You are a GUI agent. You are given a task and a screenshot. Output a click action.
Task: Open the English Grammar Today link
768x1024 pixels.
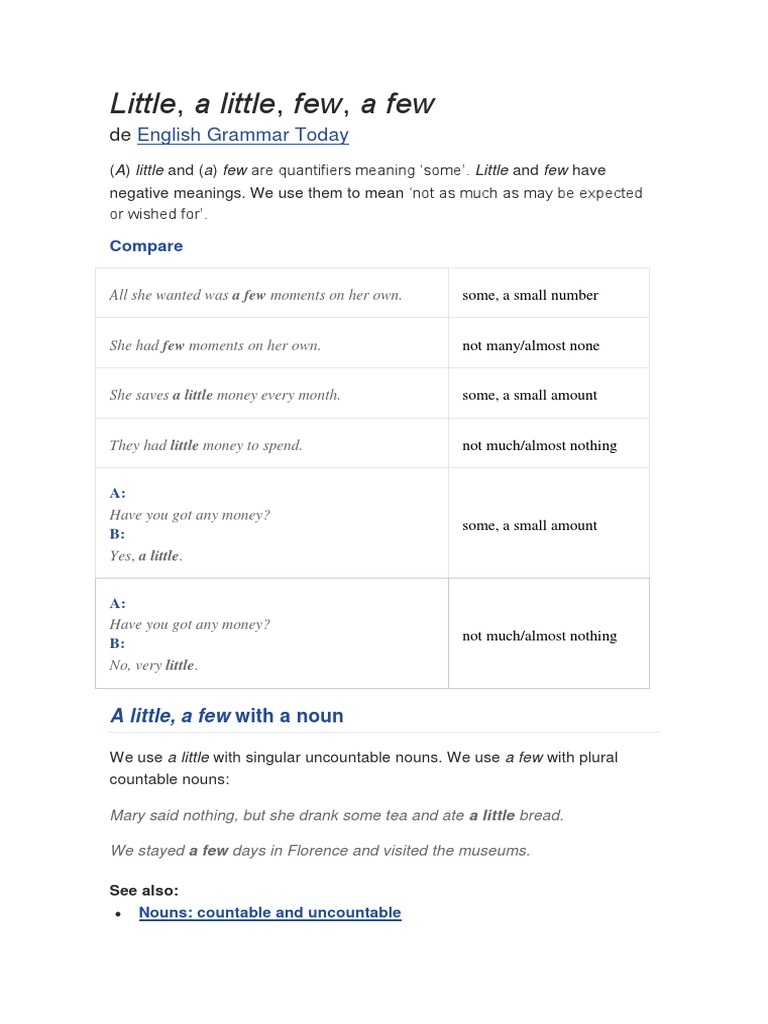[242, 135]
